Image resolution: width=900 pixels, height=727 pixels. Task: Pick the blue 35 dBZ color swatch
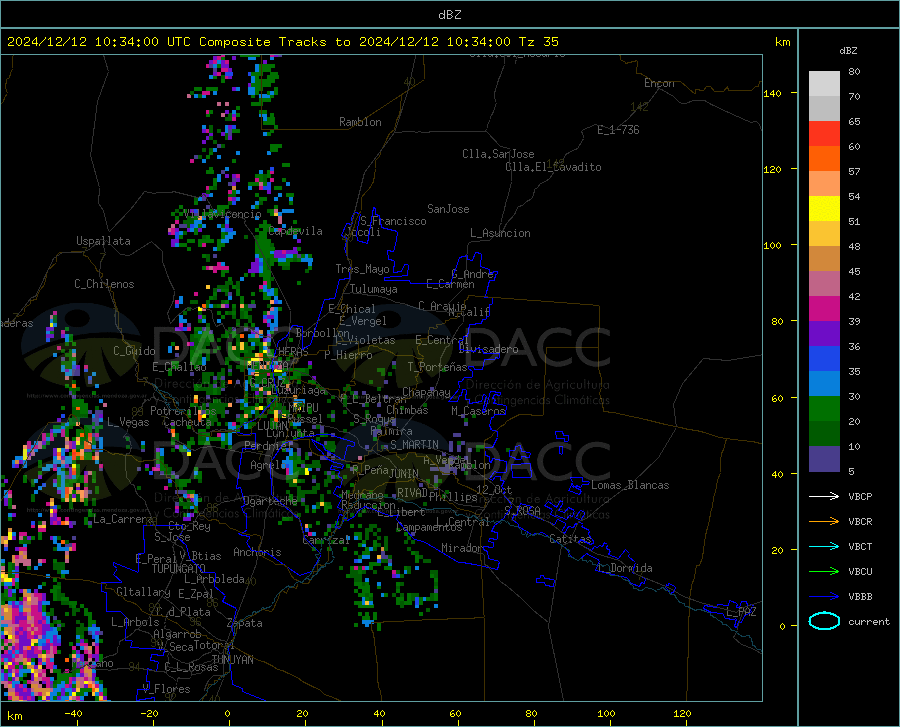[x=824, y=359]
